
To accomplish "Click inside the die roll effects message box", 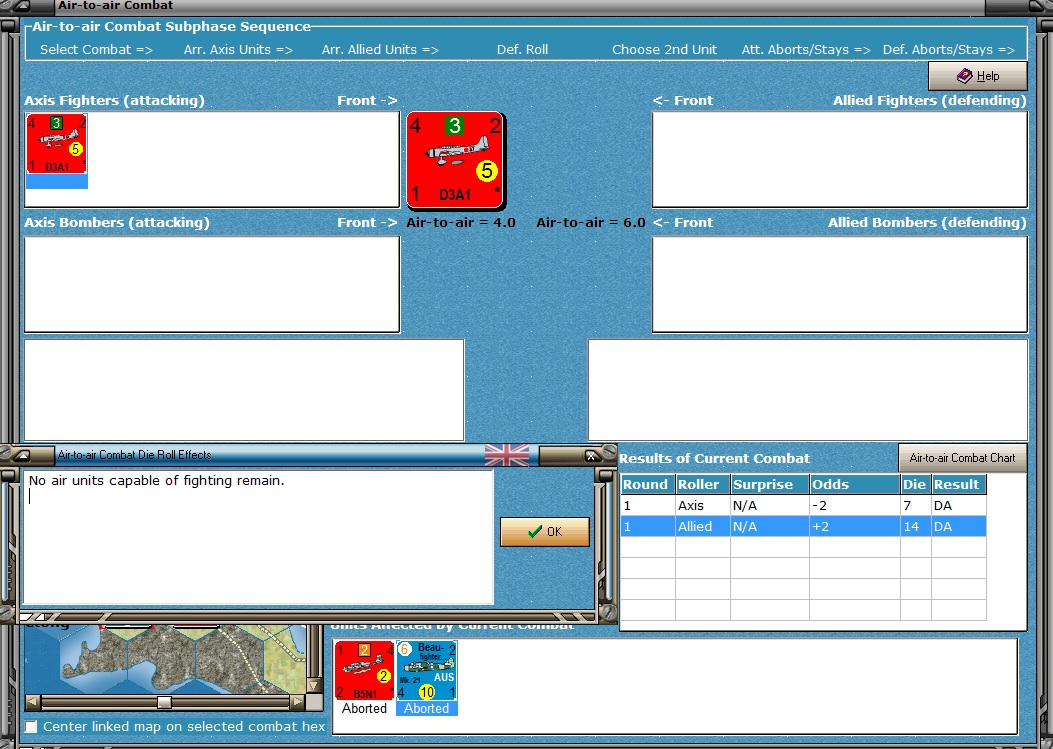I will tap(259, 537).
